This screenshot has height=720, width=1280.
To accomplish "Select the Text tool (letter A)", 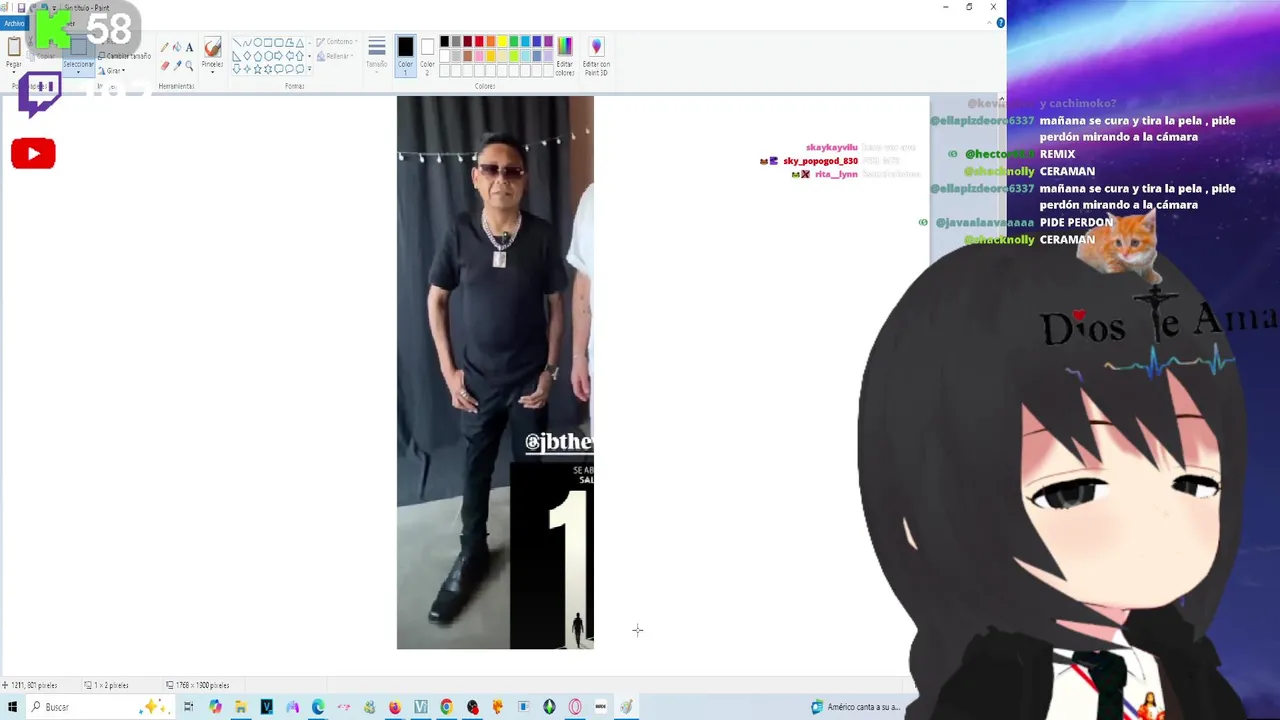I will click(x=189, y=47).
